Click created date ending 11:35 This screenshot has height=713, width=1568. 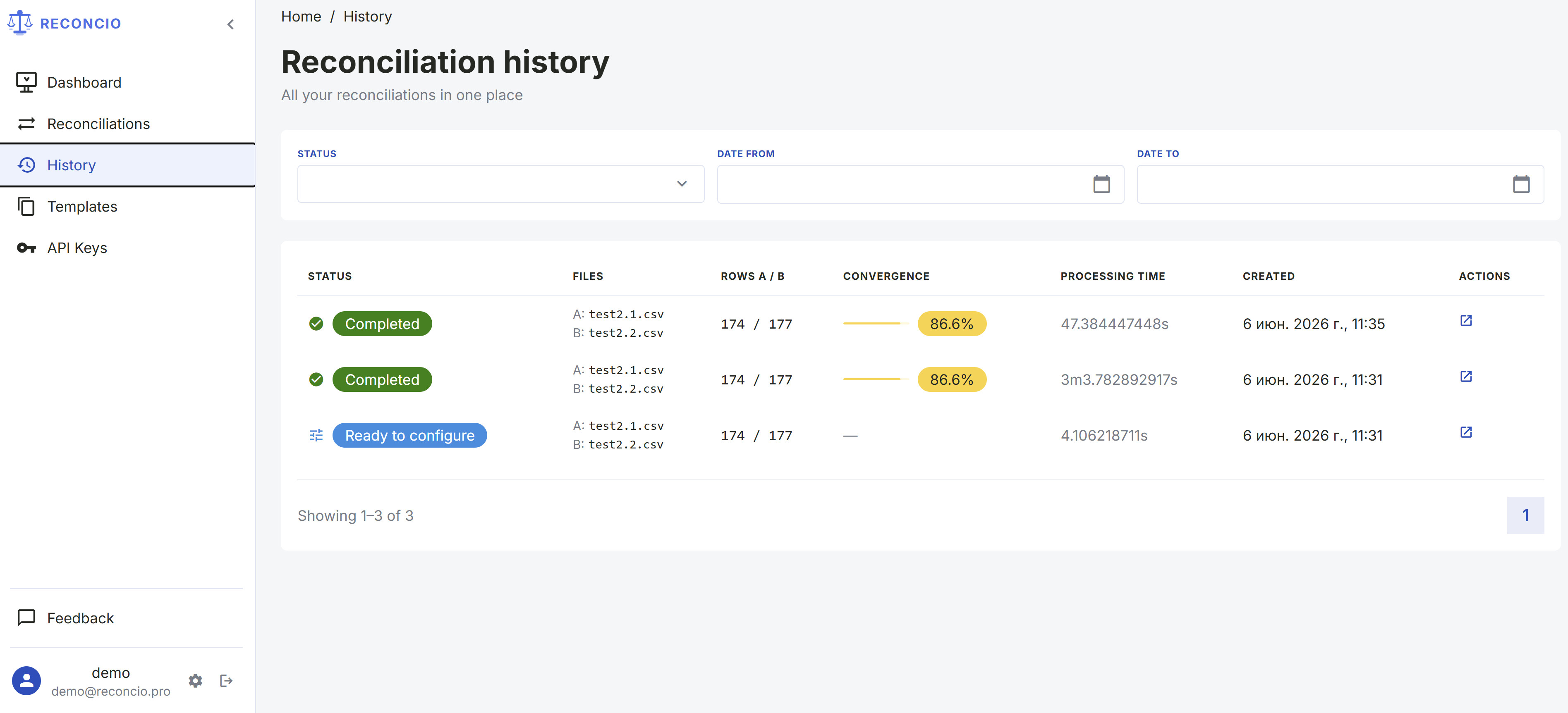click(x=1314, y=324)
